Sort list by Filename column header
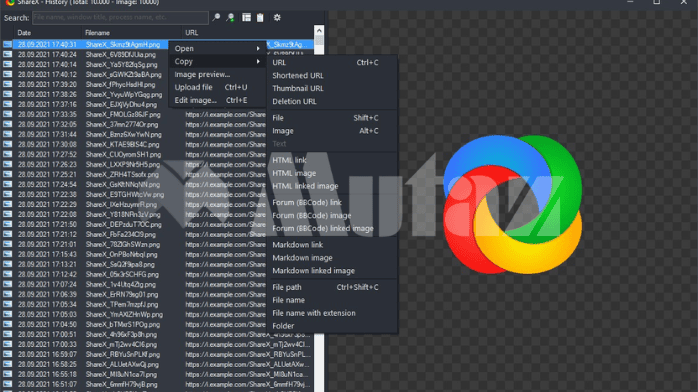Viewport: 698px width, 392px height. tap(132, 33)
